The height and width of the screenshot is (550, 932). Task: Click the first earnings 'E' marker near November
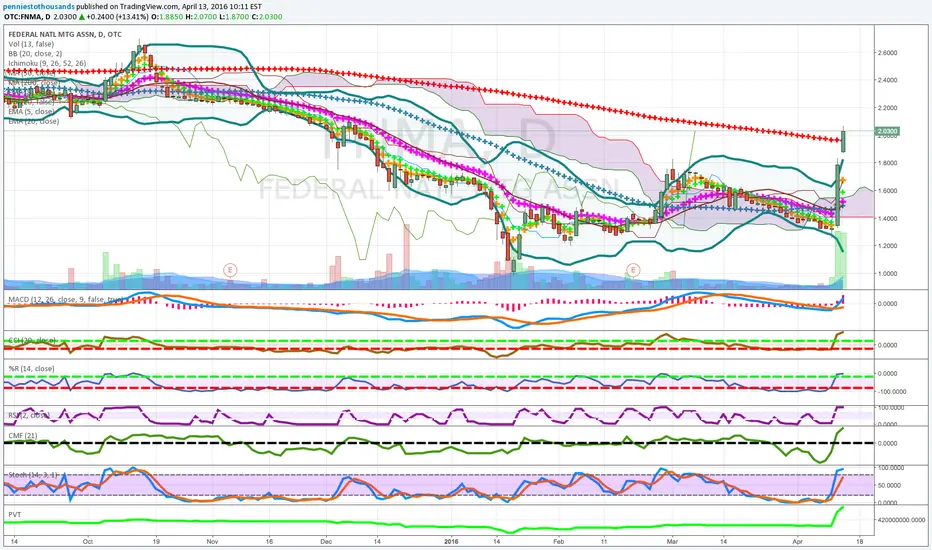[231, 270]
